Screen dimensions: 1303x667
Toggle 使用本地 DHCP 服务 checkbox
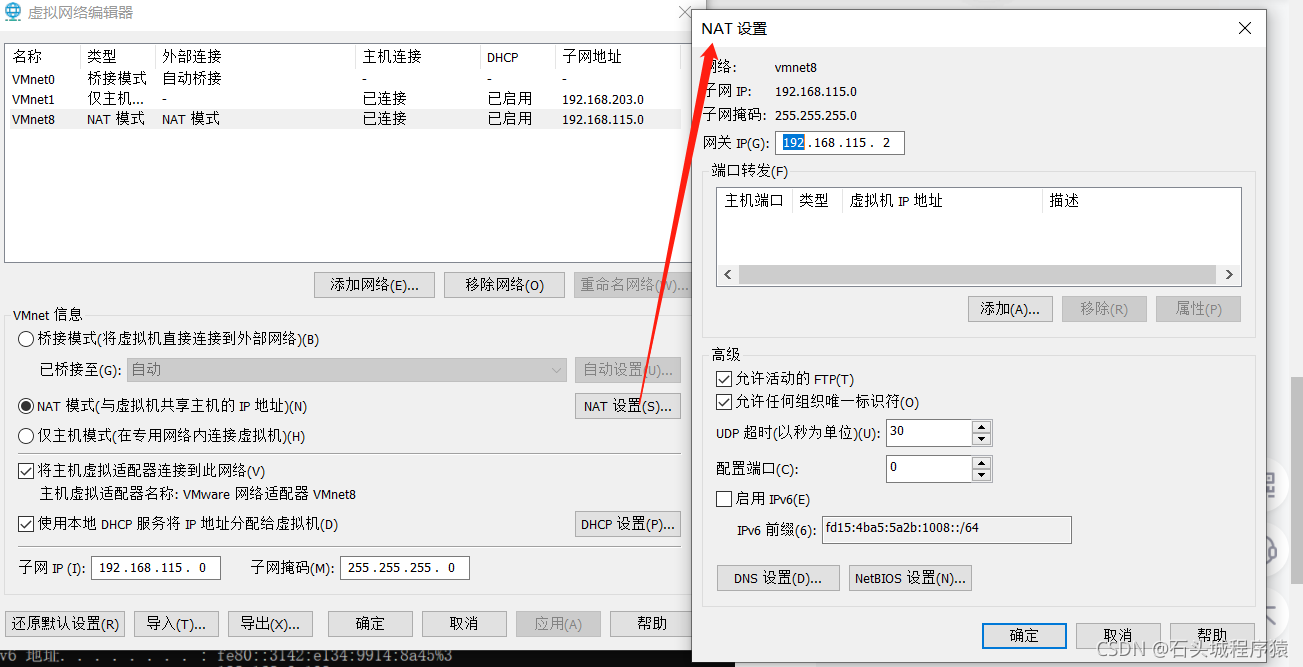[x=26, y=523]
